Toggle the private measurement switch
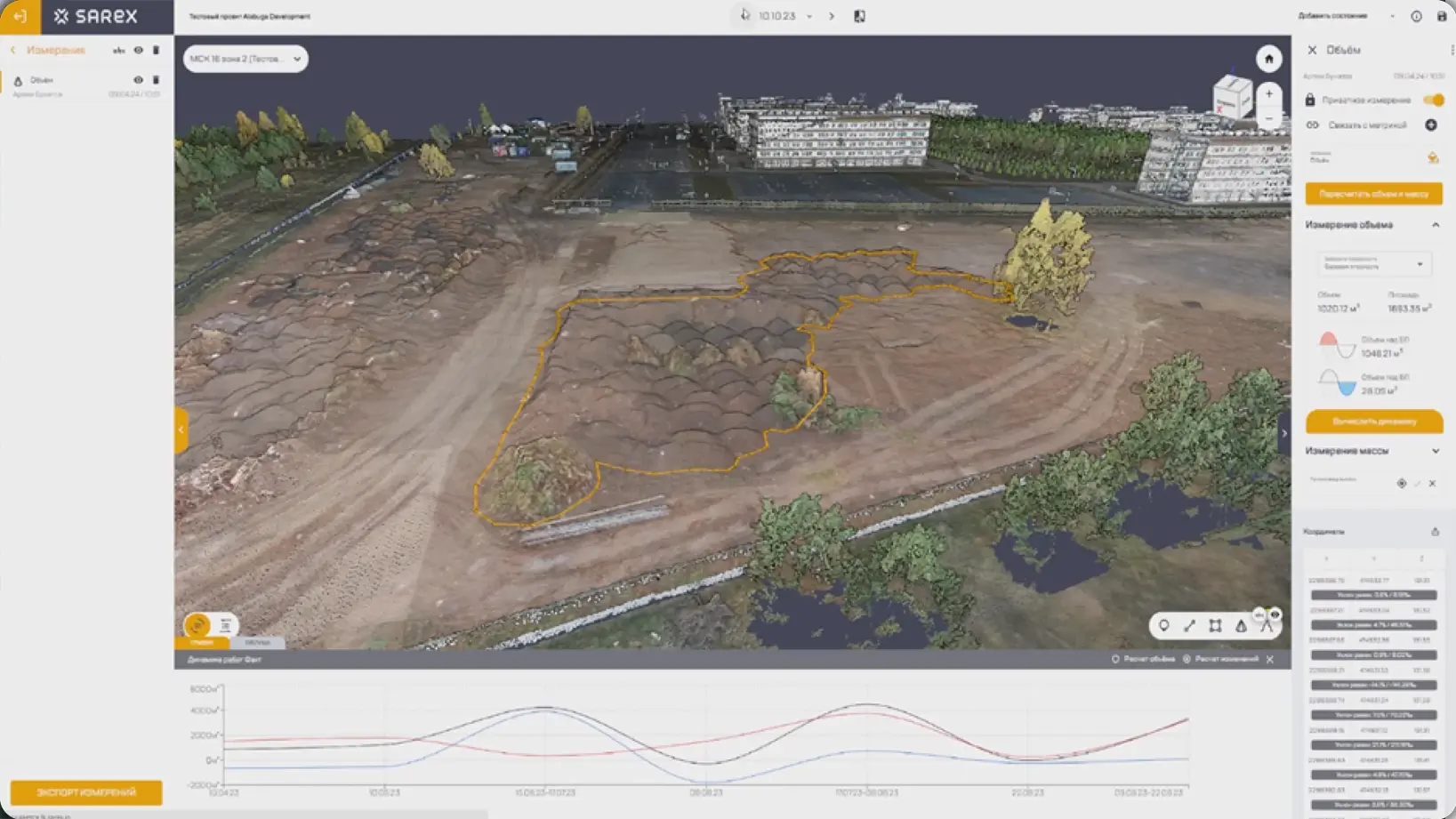The width and height of the screenshot is (1456, 819). coord(1433,100)
